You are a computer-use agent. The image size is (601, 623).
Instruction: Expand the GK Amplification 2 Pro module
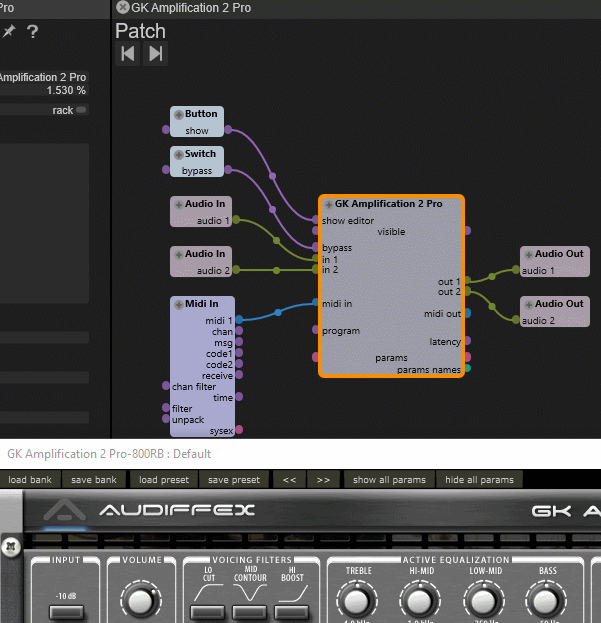click(329, 205)
